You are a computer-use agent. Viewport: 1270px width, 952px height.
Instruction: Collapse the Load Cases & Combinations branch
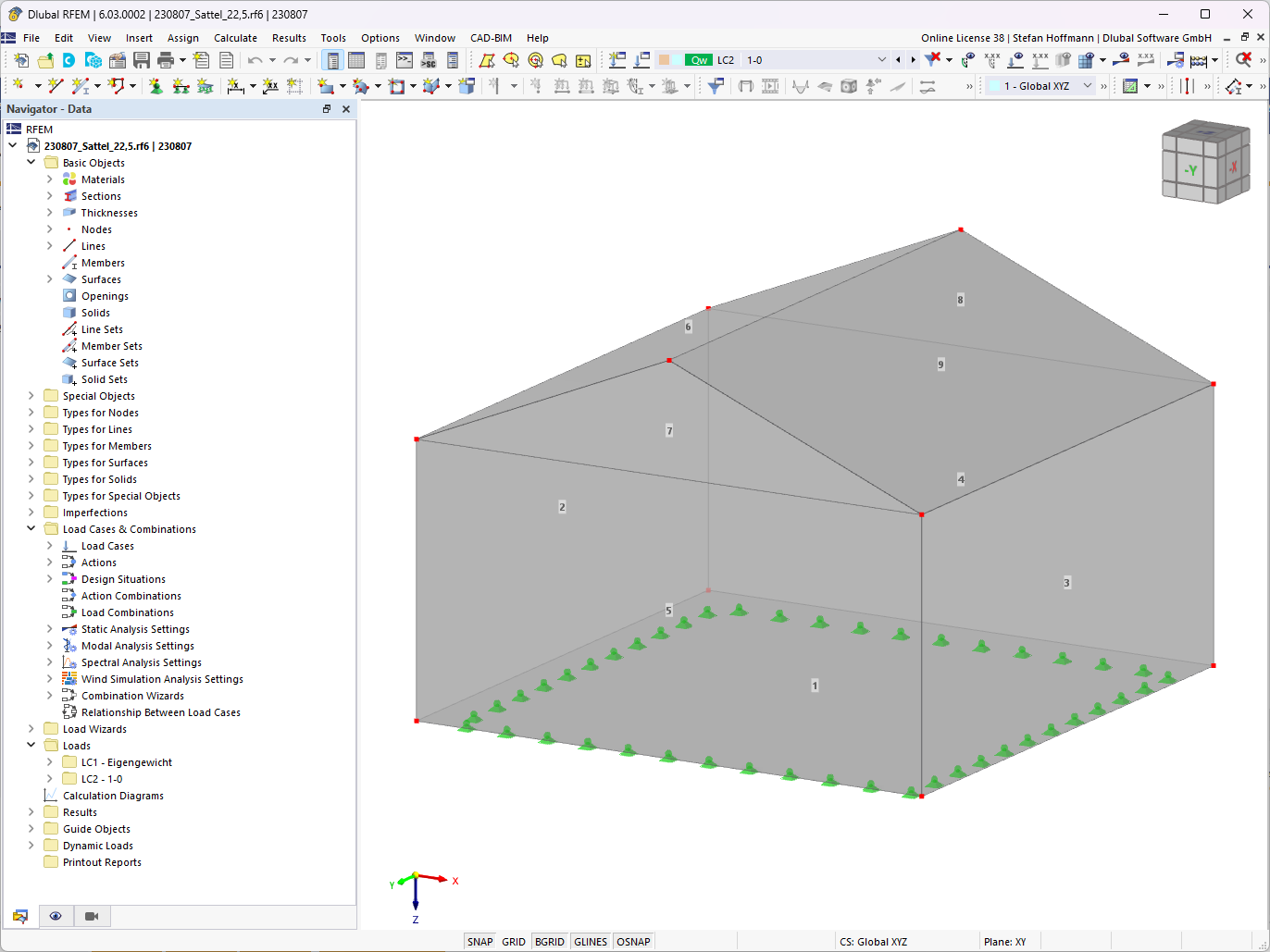click(31, 528)
